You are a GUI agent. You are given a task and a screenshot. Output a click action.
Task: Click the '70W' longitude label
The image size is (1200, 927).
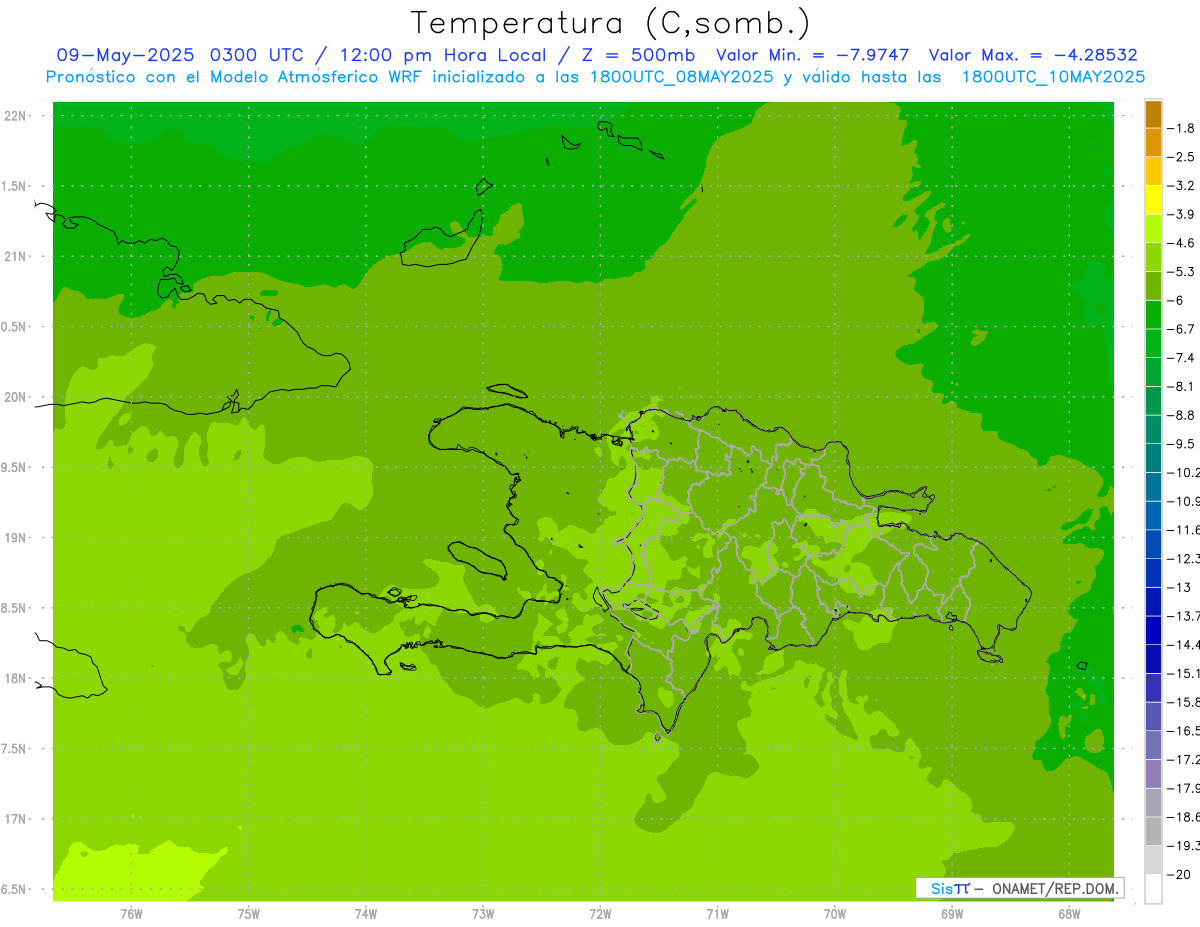point(835,914)
